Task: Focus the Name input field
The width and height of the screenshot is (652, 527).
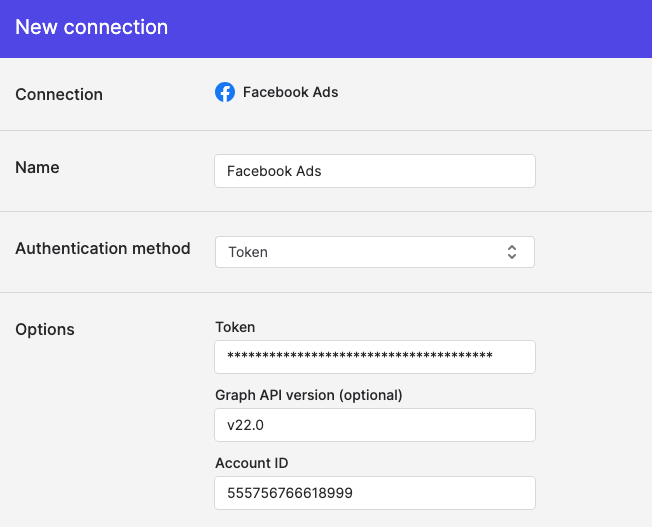Action: (x=375, y=171)
